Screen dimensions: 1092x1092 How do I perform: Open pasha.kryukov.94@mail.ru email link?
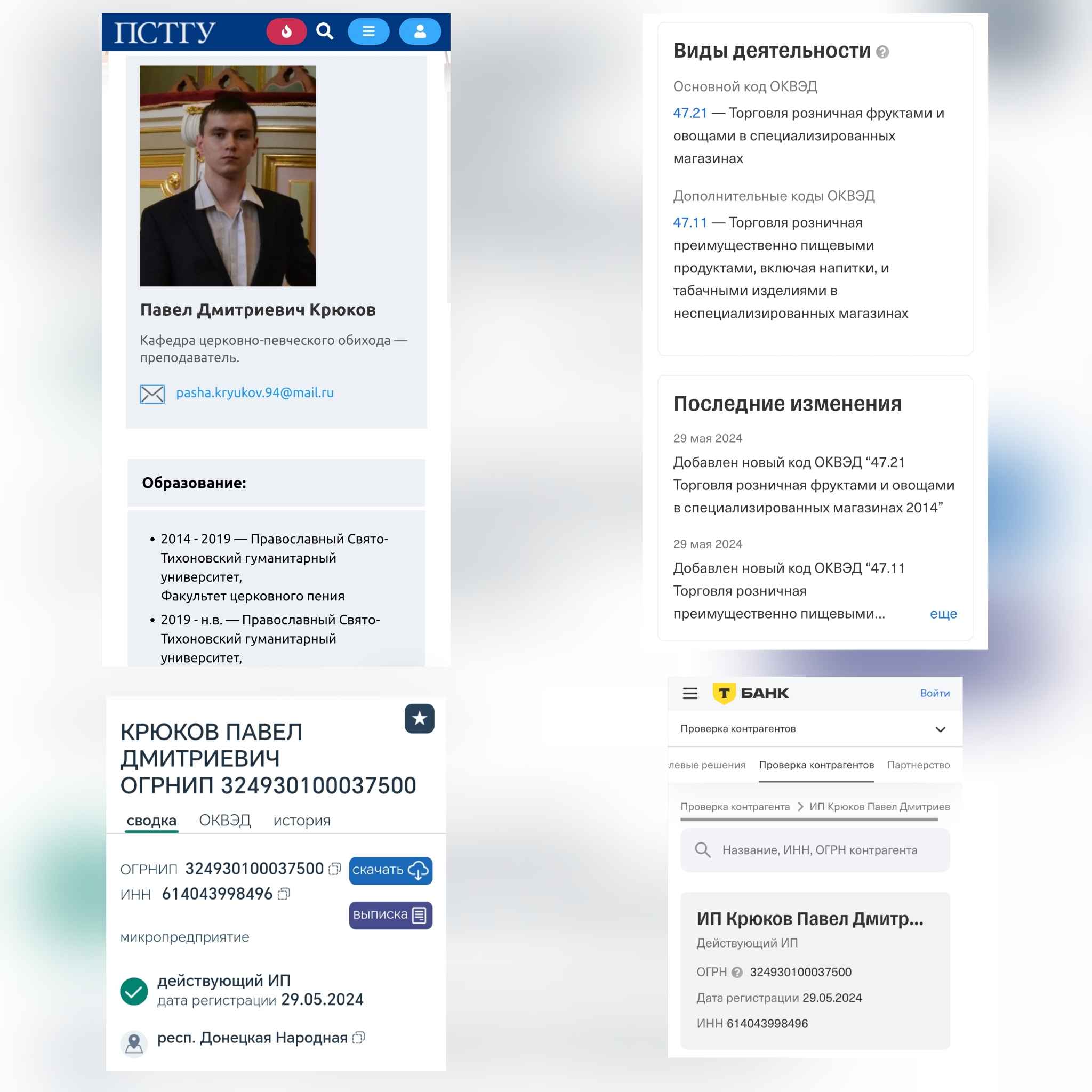coord(255,392)
